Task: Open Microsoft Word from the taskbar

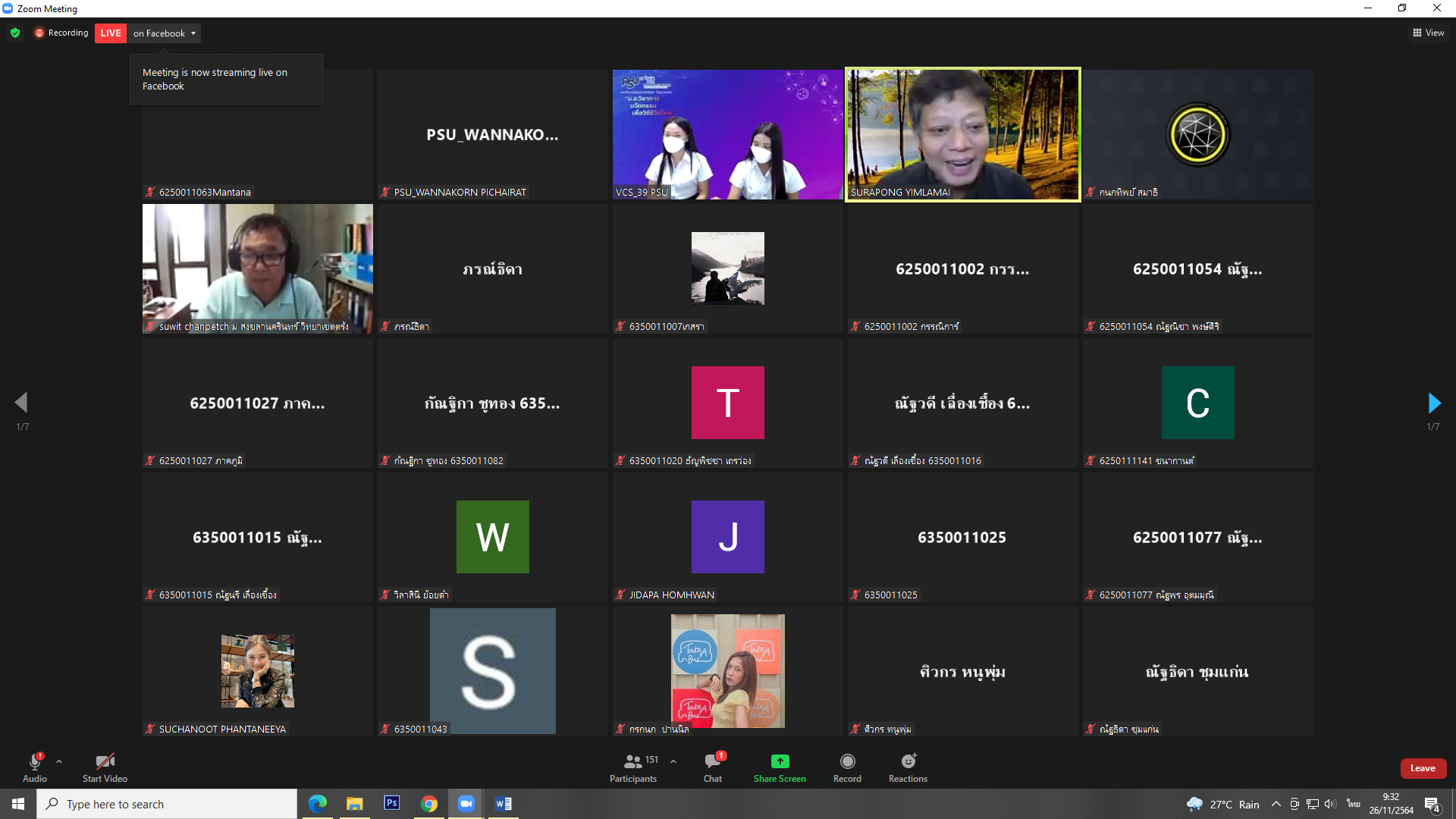Action: point(504,803)
